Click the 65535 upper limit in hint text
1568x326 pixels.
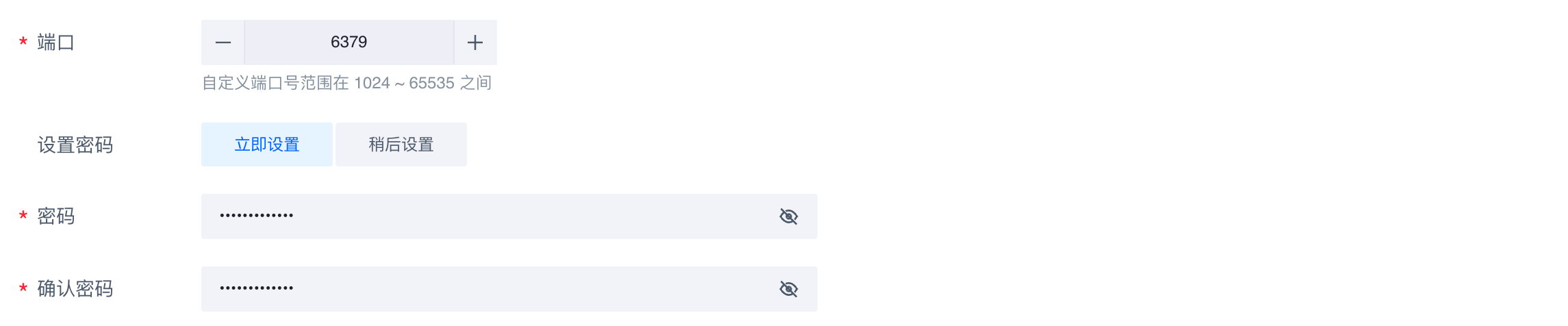point(431,83)
